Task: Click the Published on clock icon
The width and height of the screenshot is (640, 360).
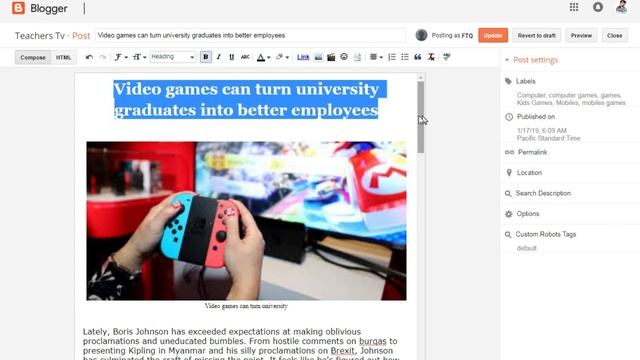Action: coord(509,117)
